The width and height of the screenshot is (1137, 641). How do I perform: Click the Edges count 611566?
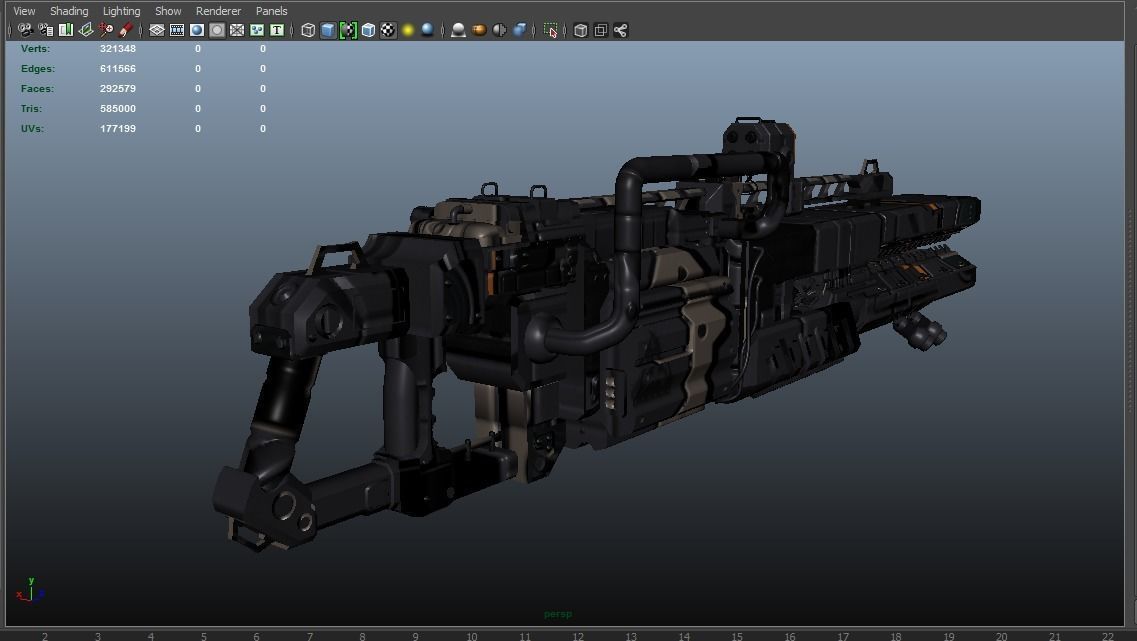(117, 69)
